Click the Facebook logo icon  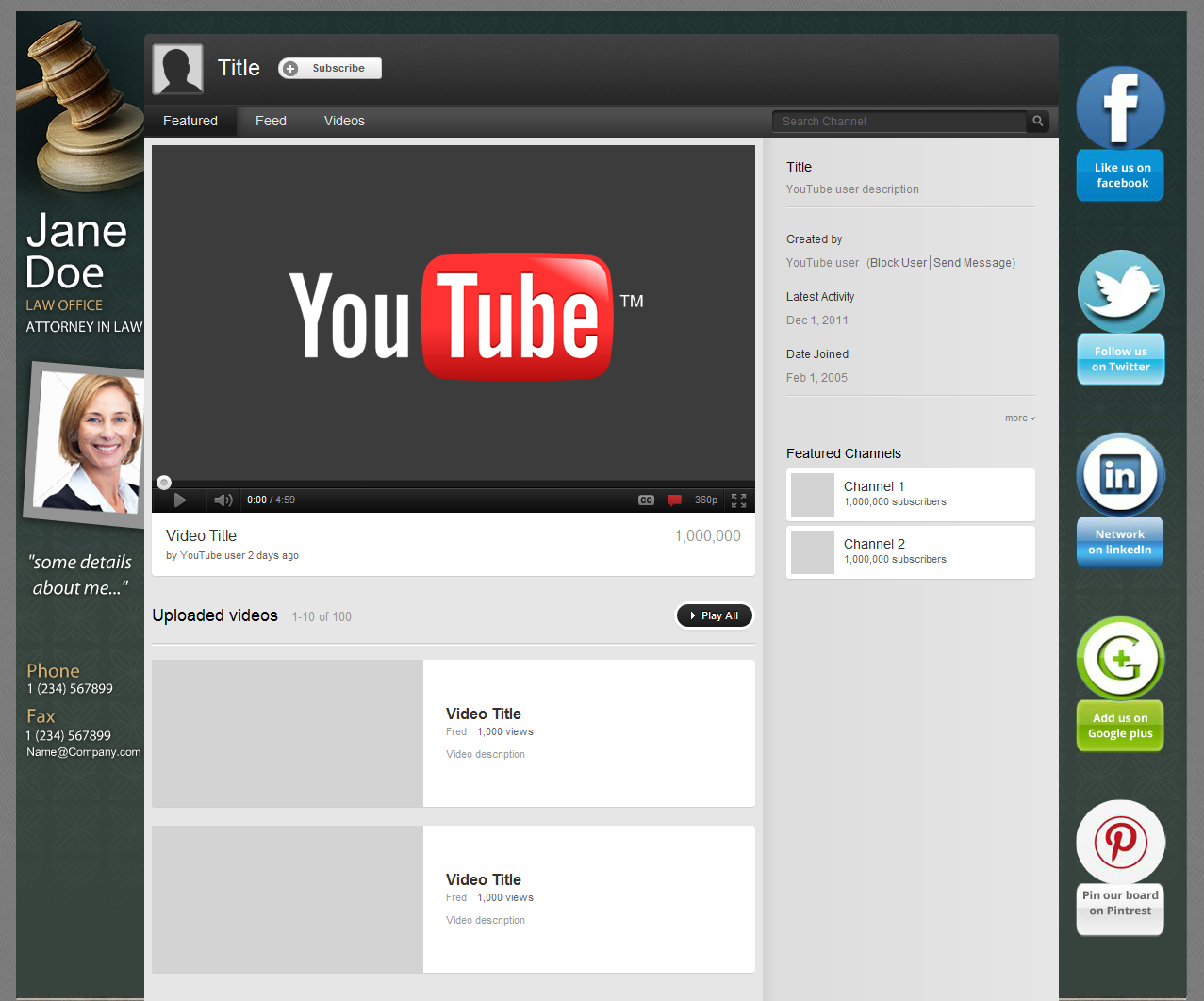1120,108
